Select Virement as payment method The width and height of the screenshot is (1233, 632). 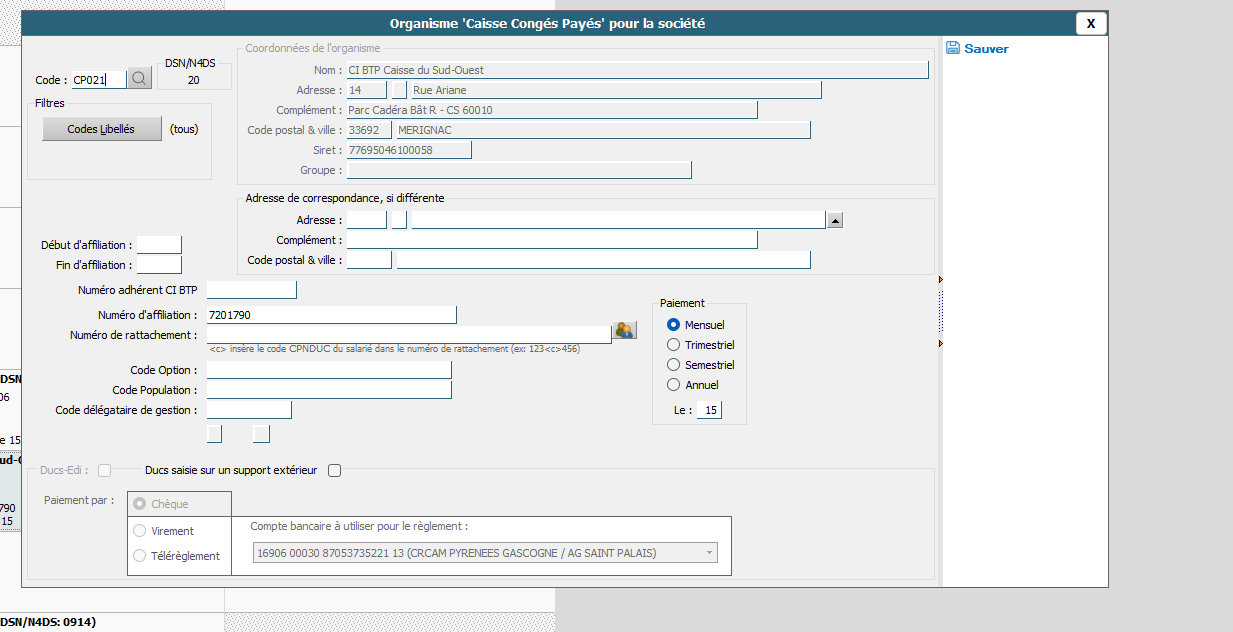pyautogui.click(x=140, y=531)
